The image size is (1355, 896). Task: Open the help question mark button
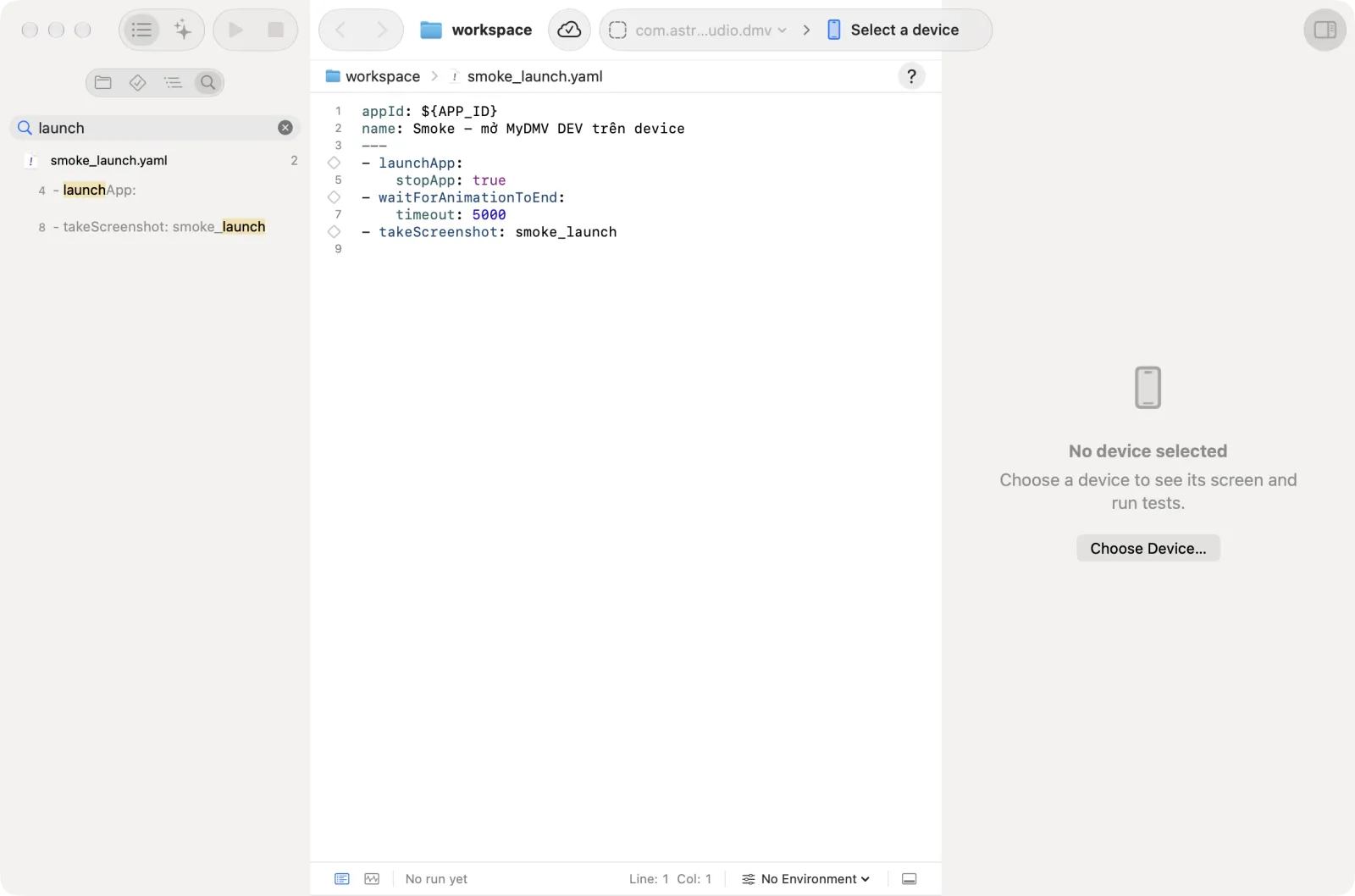coord(911,76)
